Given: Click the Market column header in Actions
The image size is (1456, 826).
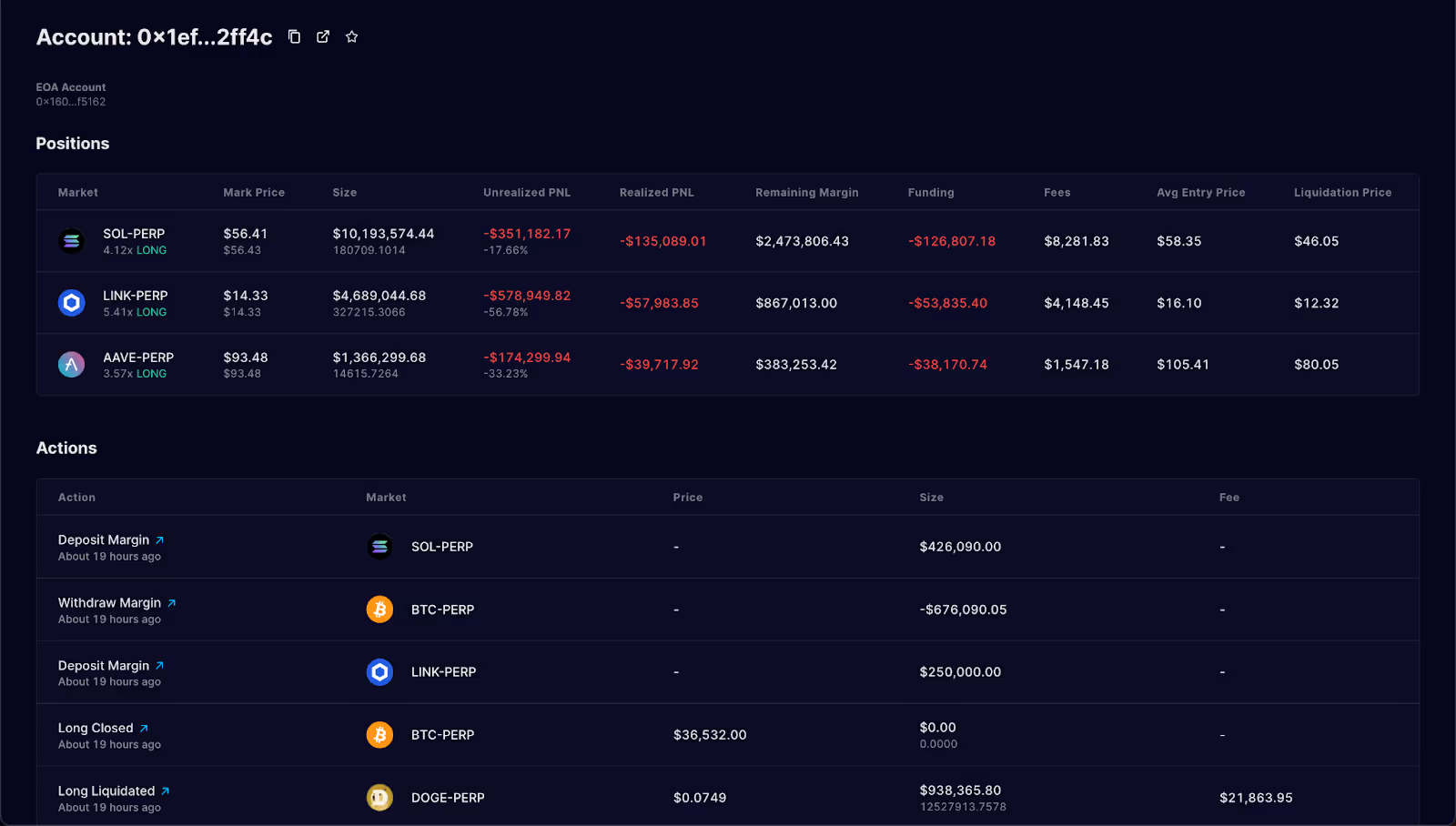Looking at the screenshot, I should tap(386, 497).
